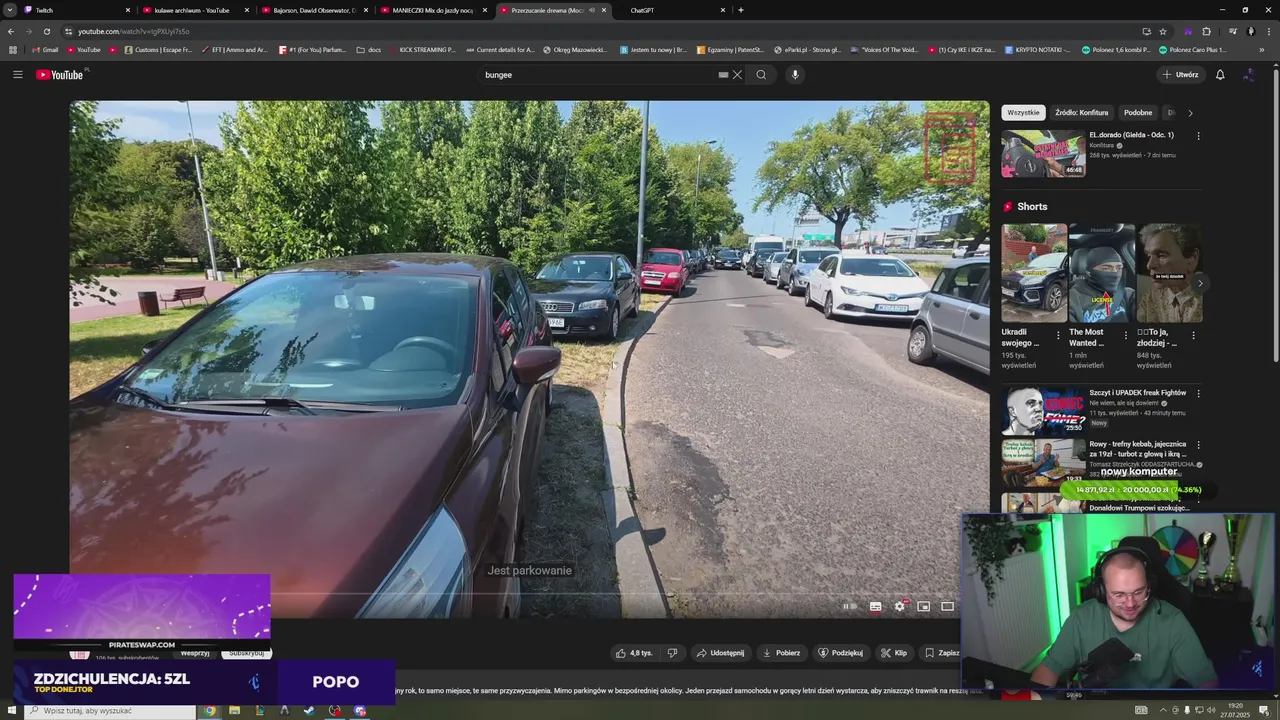The image size is (1280, 720).
Task: Go to YouTube home via logo
Action: tap(61, 74)
